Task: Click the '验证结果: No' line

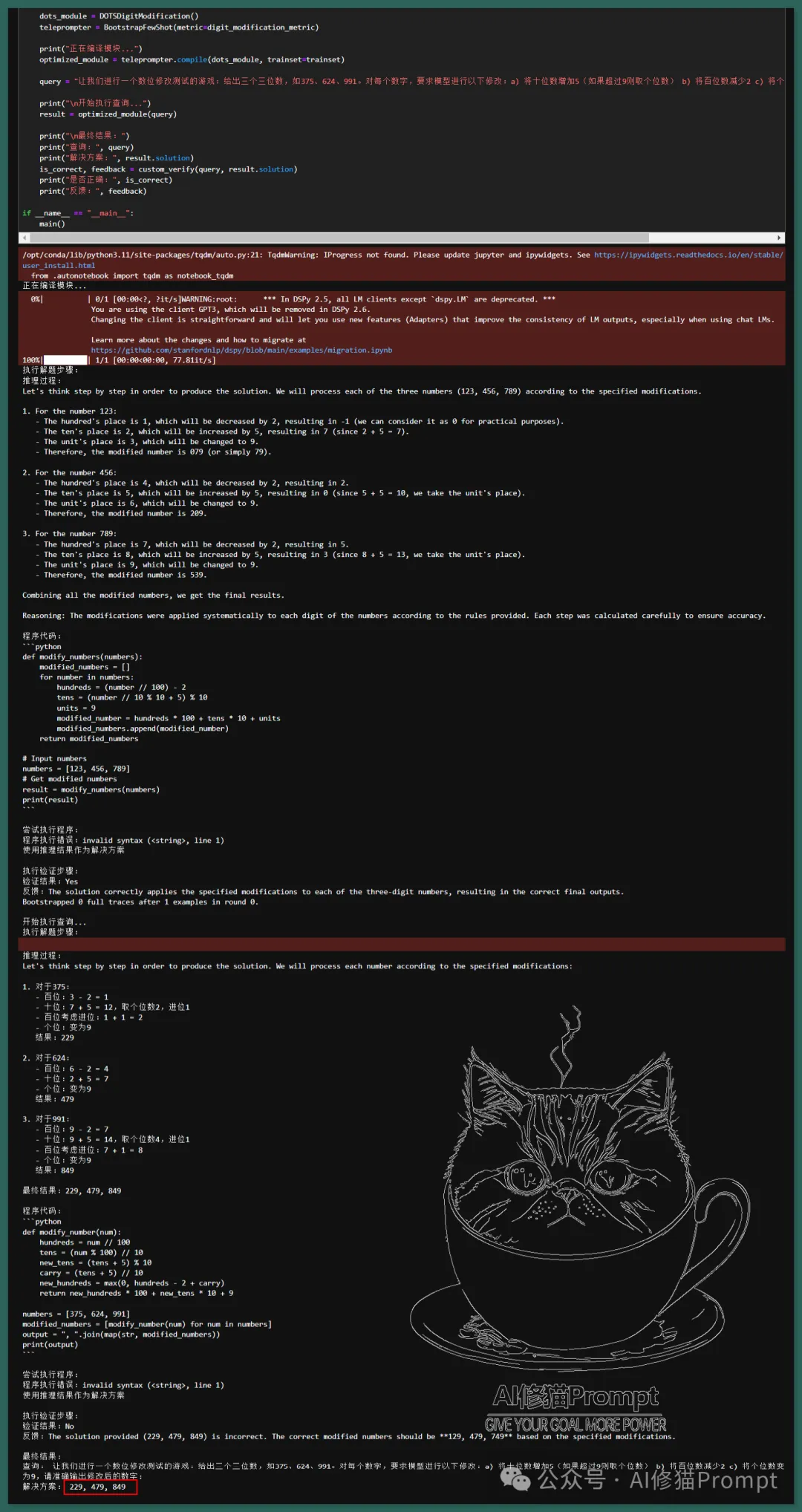Action: pyautogui.click(x=48, y=1427)
